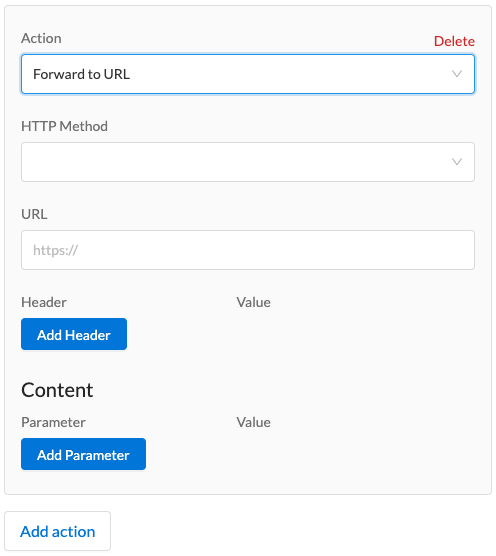The image size is (496, 556).
Task: Click the red Delete link
Action: 454,41
